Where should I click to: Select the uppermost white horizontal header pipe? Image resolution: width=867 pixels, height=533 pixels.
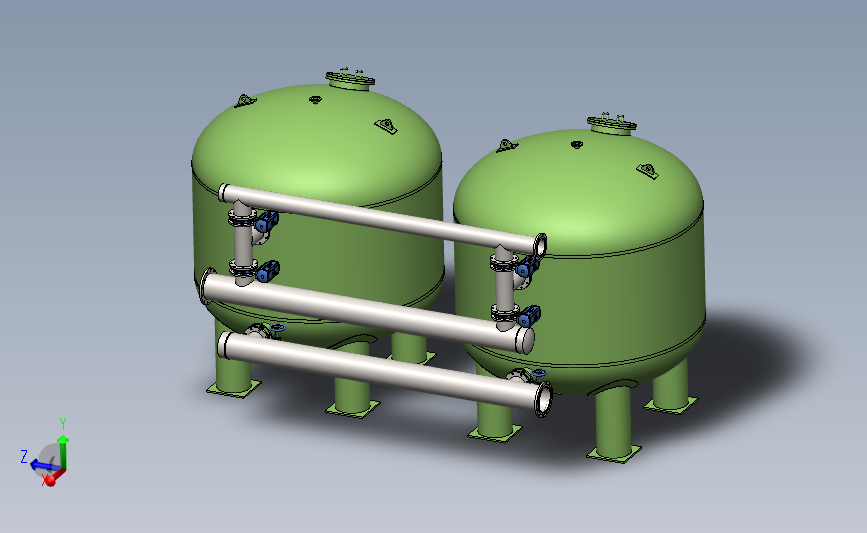tap(383, 220)
